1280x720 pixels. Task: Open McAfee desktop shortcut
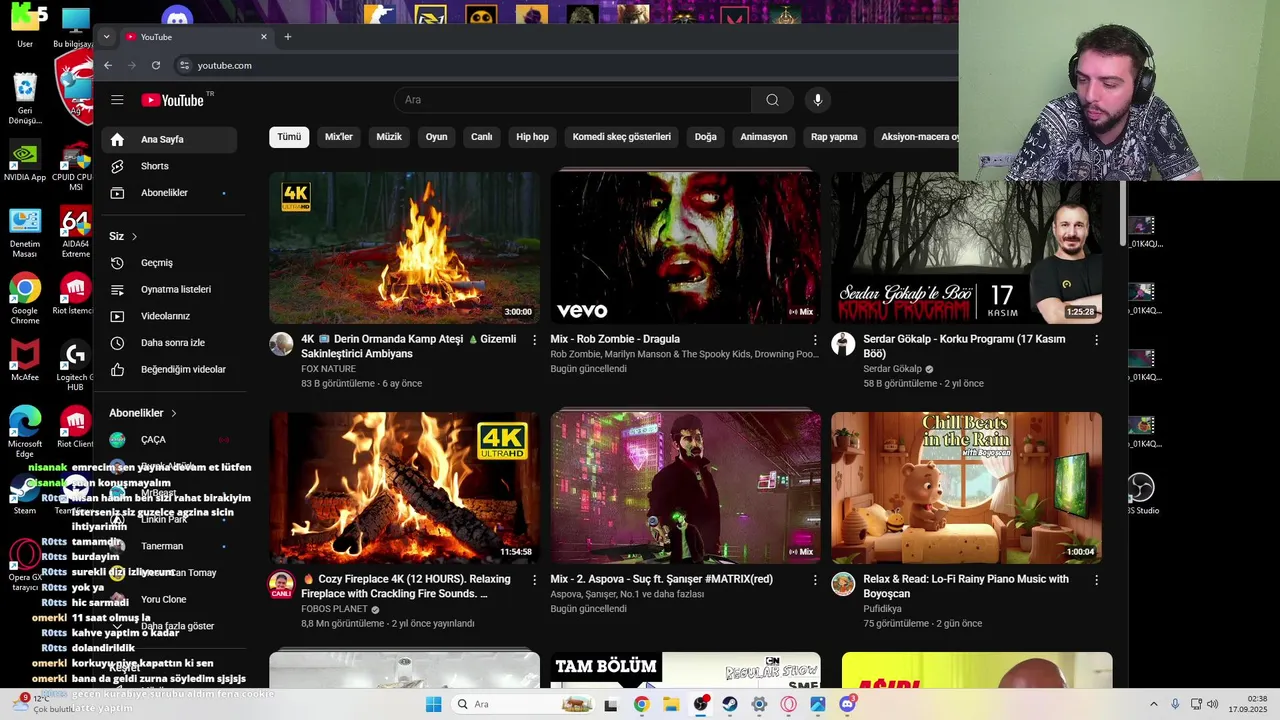pos(24,361)
